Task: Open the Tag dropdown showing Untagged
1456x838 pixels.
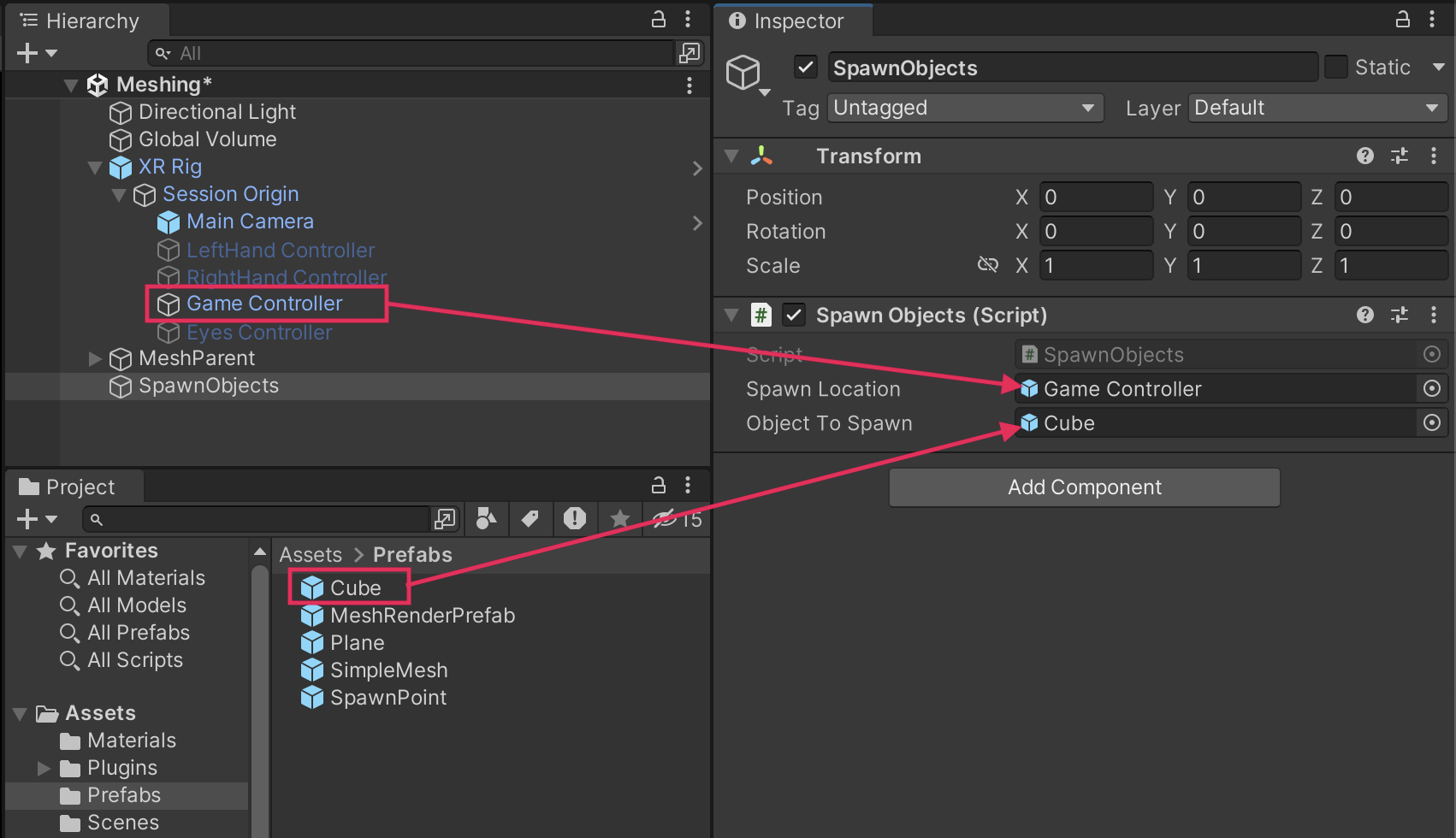Action: pyautogui.click(x=965, y=108)
